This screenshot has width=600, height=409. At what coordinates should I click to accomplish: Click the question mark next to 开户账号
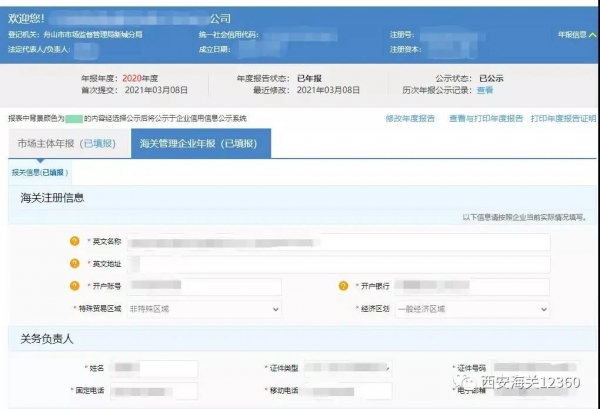[74, 287]
